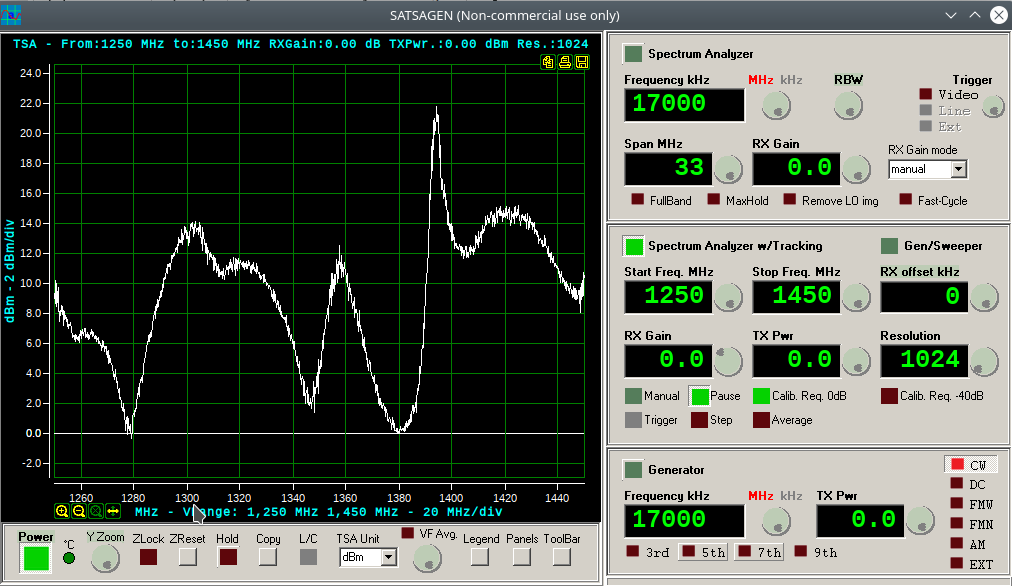Open the TSA Unit dBm dropdown

click(x=389, y=557)
